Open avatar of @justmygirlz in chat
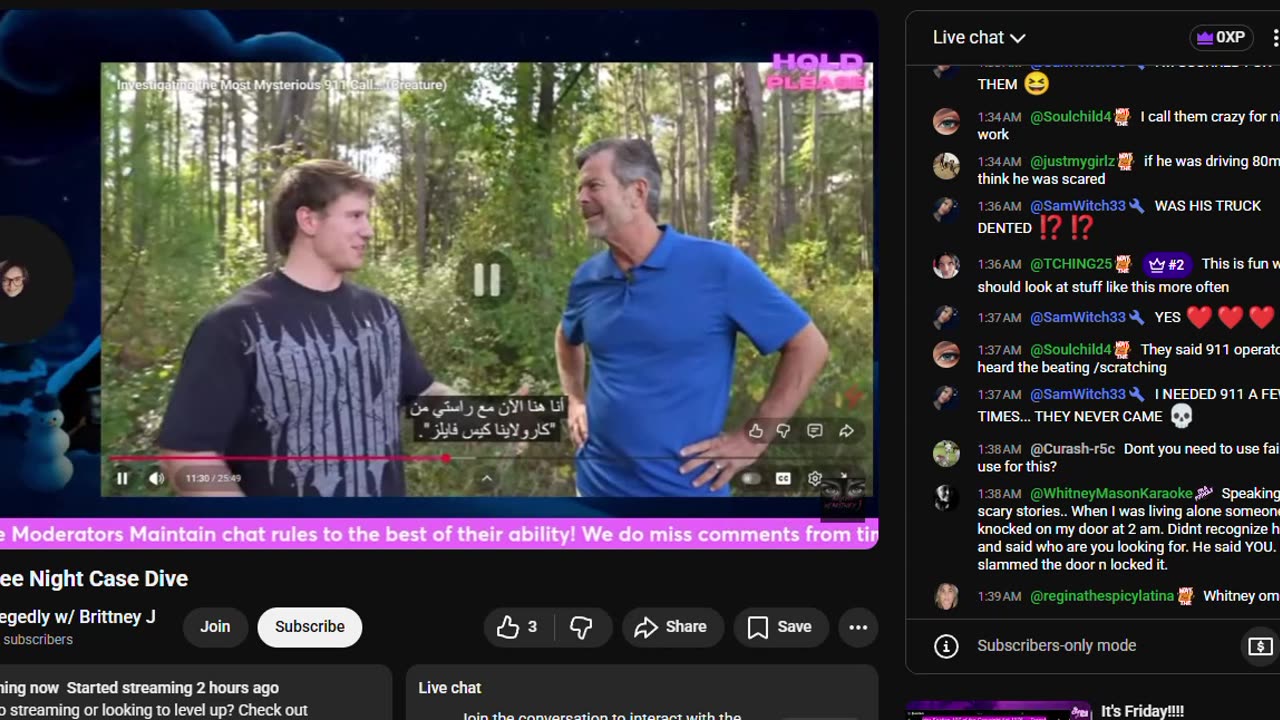Screen dimensions: 1280x720 946,166
